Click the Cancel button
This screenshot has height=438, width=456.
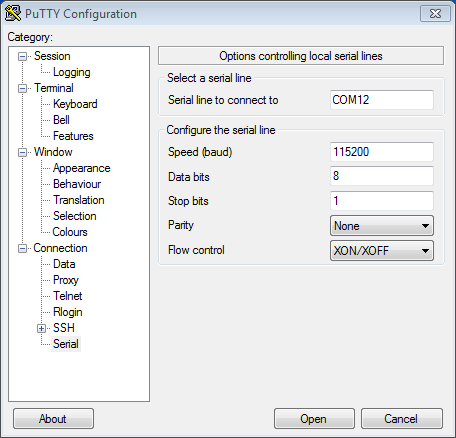tap(402, 419)
